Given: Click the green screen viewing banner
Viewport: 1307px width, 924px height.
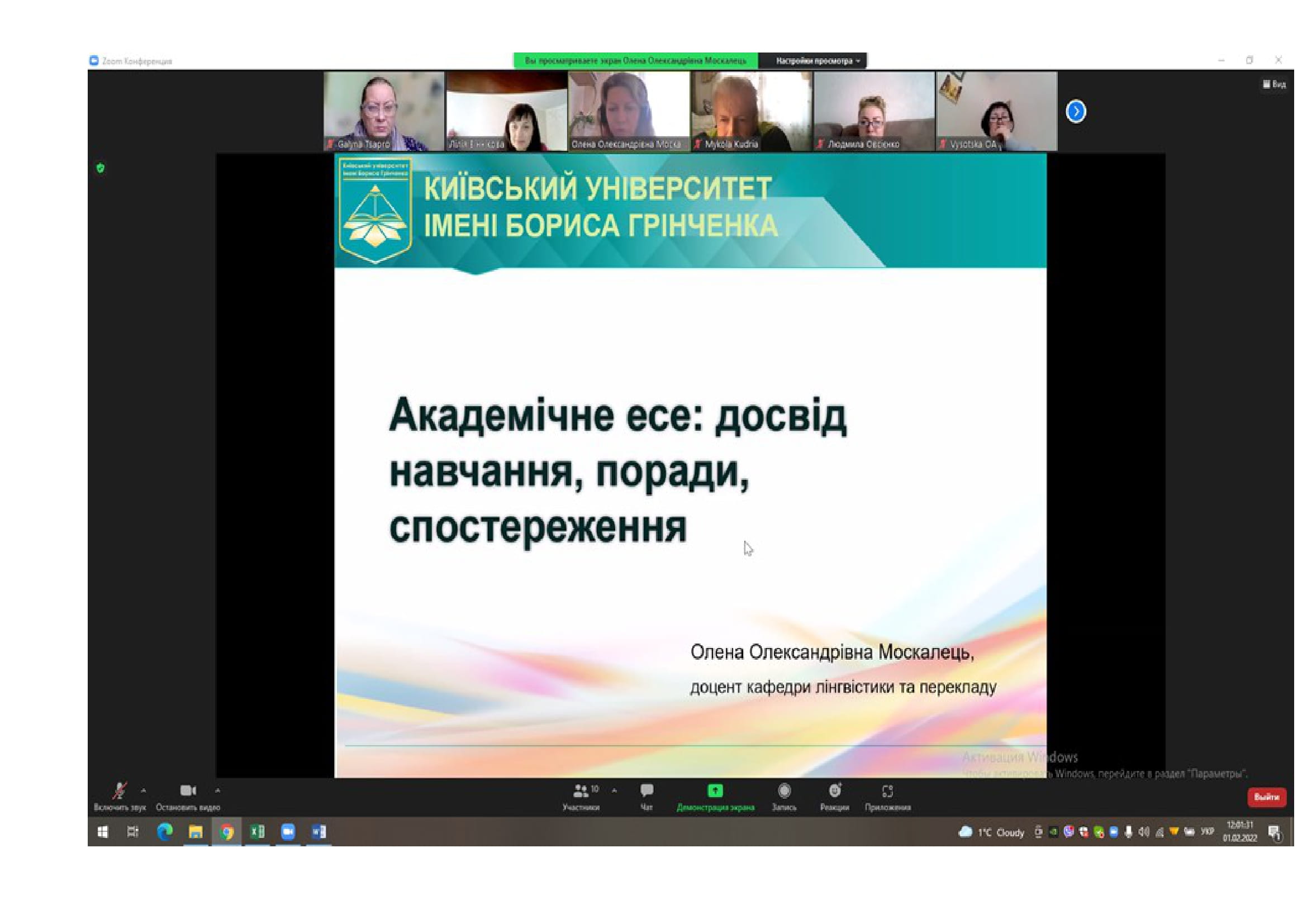Looking at the screenshot, I should click(635, 61).
